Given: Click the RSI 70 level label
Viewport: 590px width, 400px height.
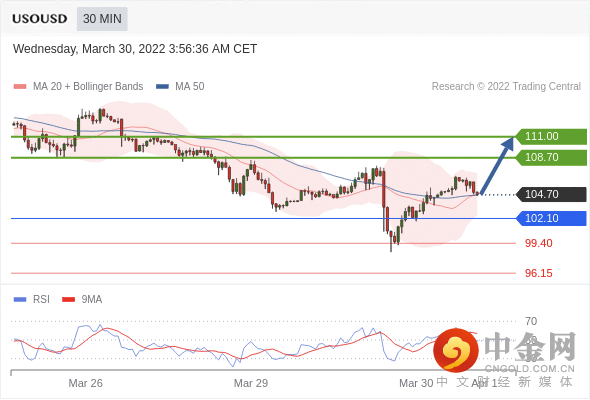Looking at the screenshot, I should 531,321.
